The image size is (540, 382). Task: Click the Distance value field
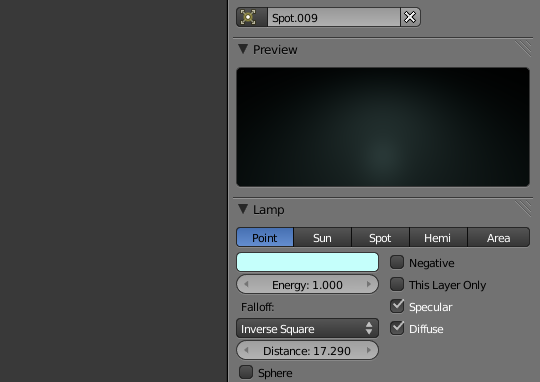[x=307, y=350]
